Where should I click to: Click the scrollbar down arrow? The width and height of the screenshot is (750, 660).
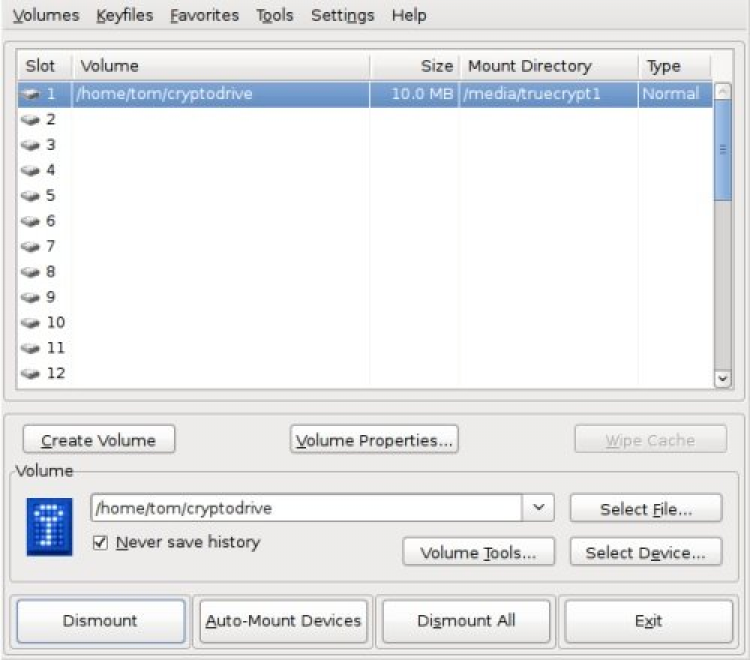(723, 379)
